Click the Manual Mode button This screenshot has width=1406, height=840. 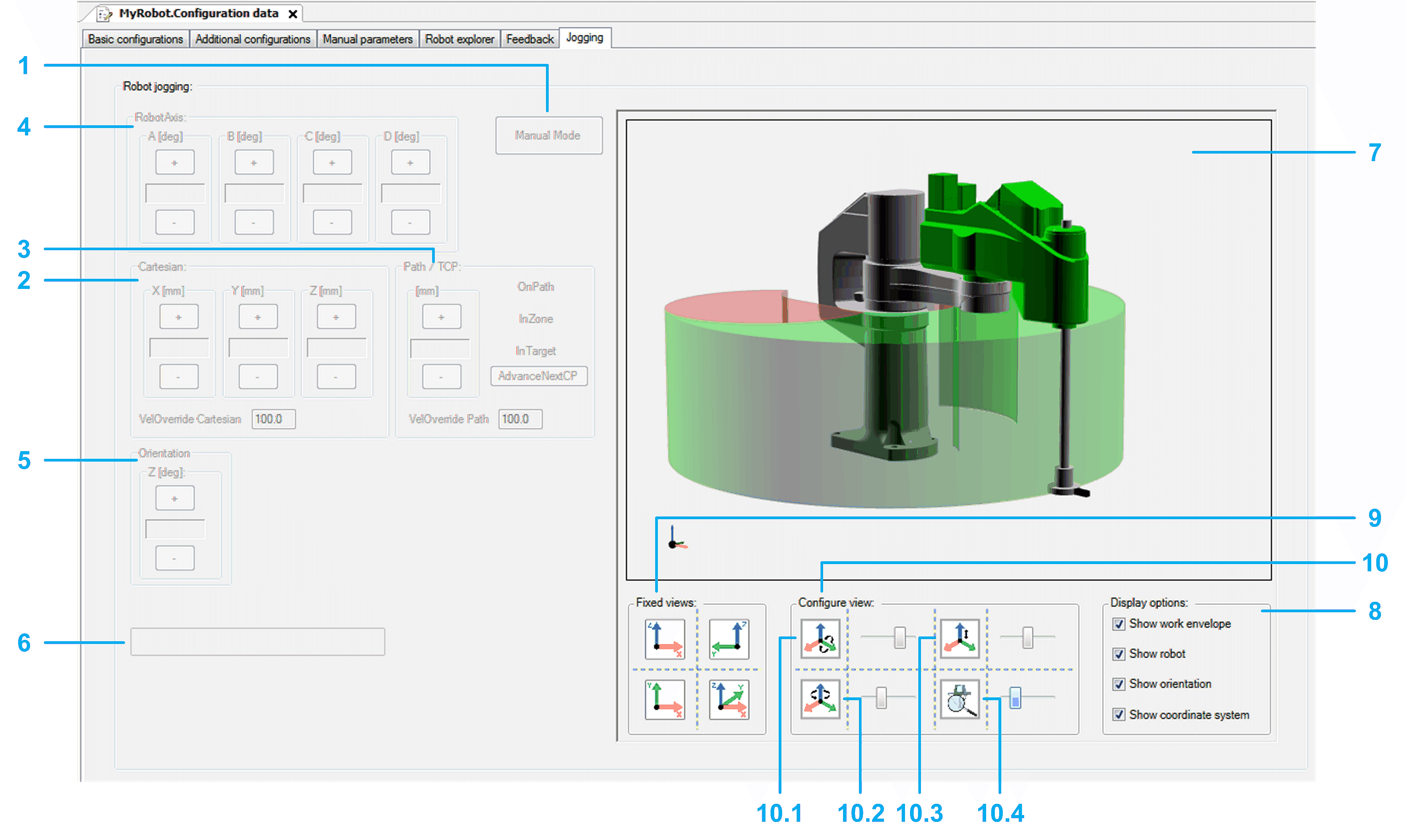(x=549, y=135)
